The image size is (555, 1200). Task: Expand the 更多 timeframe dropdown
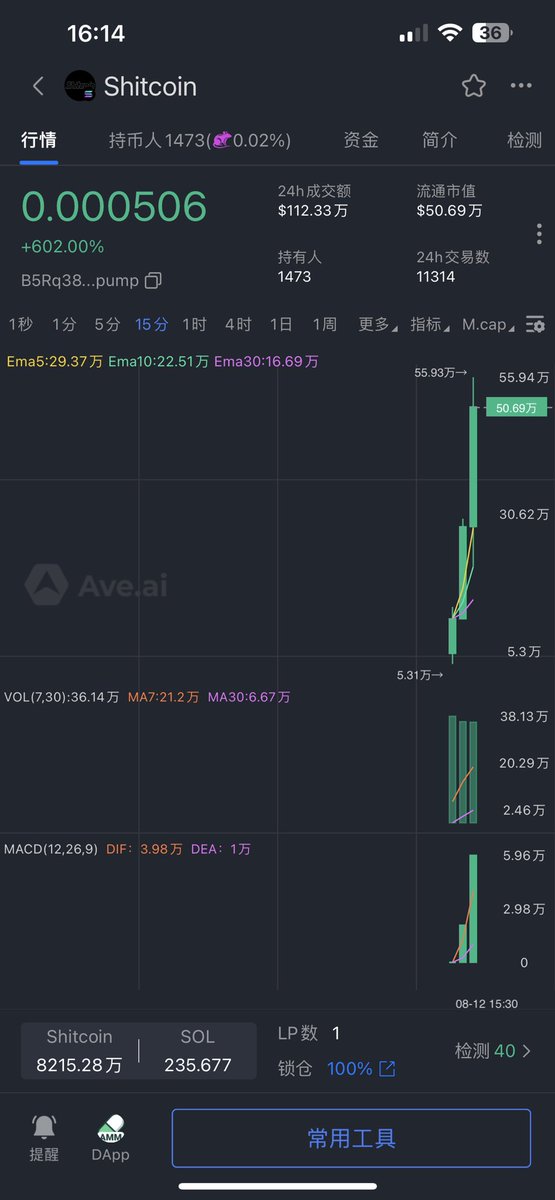(377, 324)
